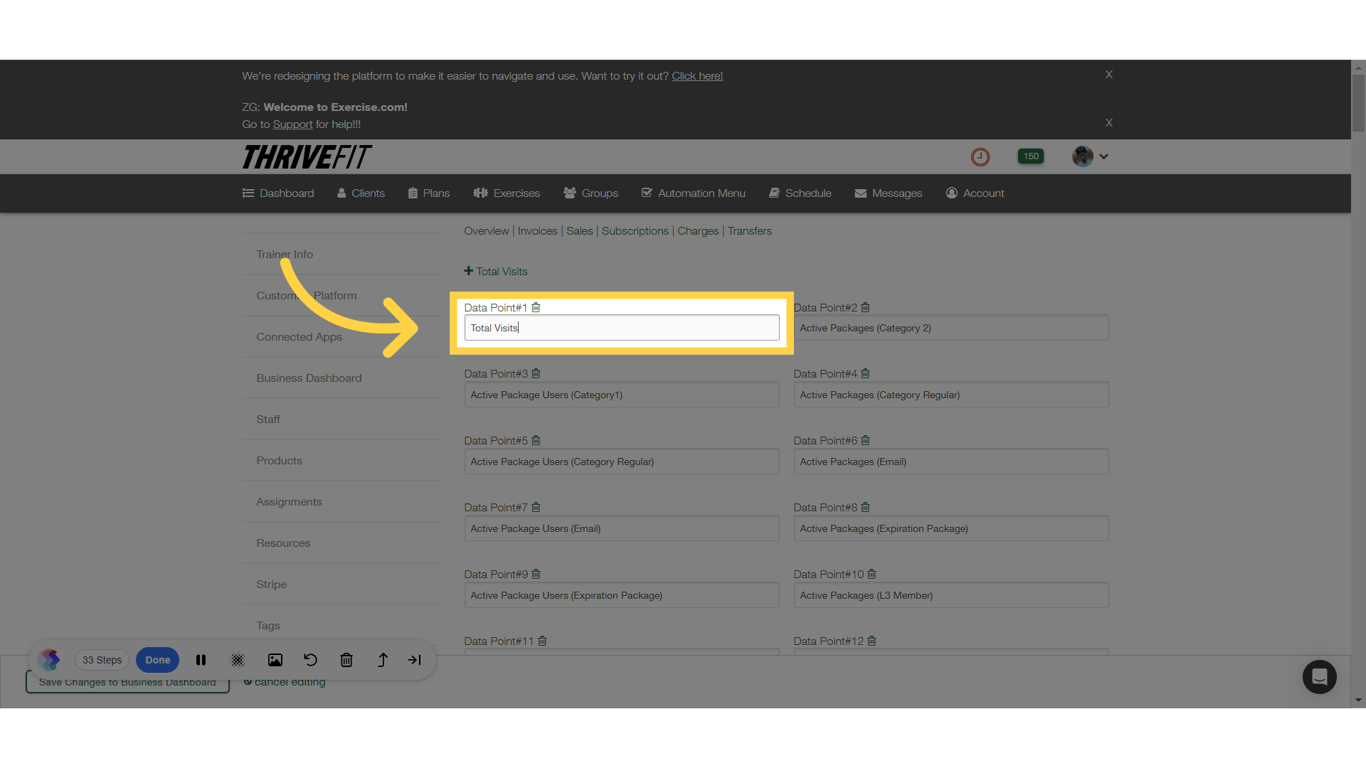Viewport: 1366px width, 768px height.
Task: Save Changes to Business Dashboard
Action: point(127,682)
